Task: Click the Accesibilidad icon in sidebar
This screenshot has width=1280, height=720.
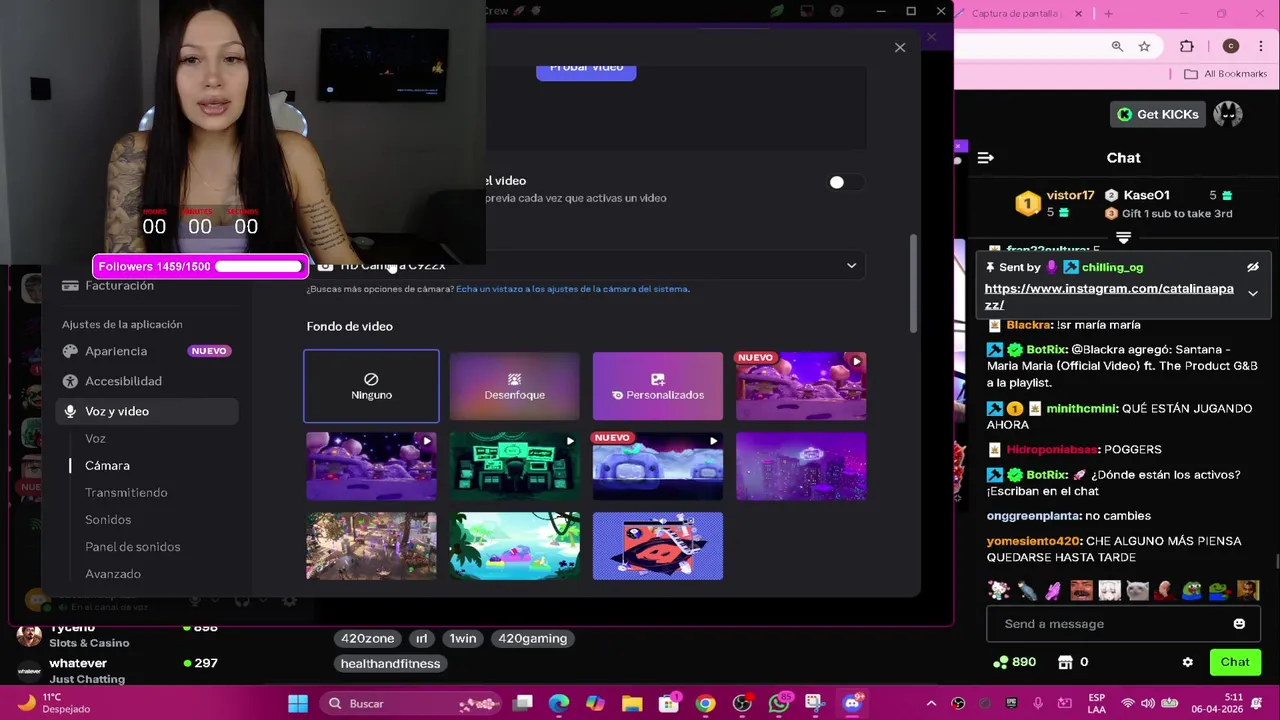Action: pos(70,381)
